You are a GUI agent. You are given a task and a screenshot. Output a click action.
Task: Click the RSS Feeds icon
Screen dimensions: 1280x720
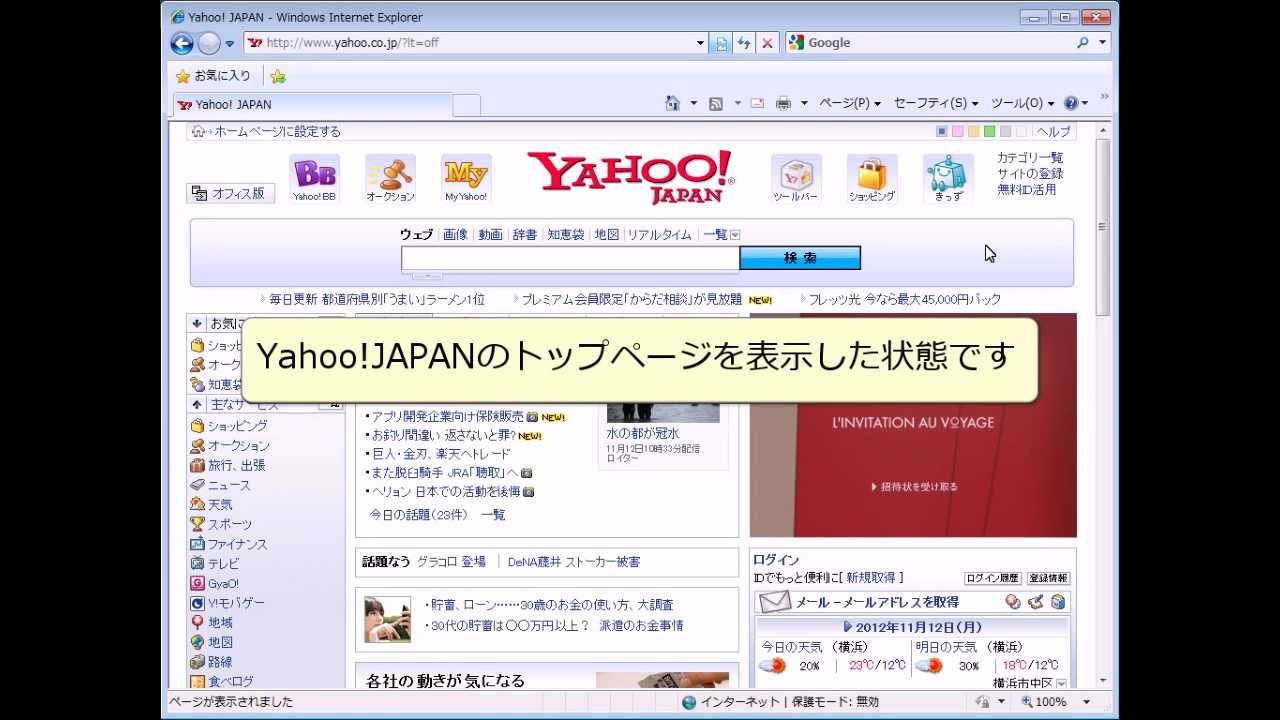pos(716,103)
